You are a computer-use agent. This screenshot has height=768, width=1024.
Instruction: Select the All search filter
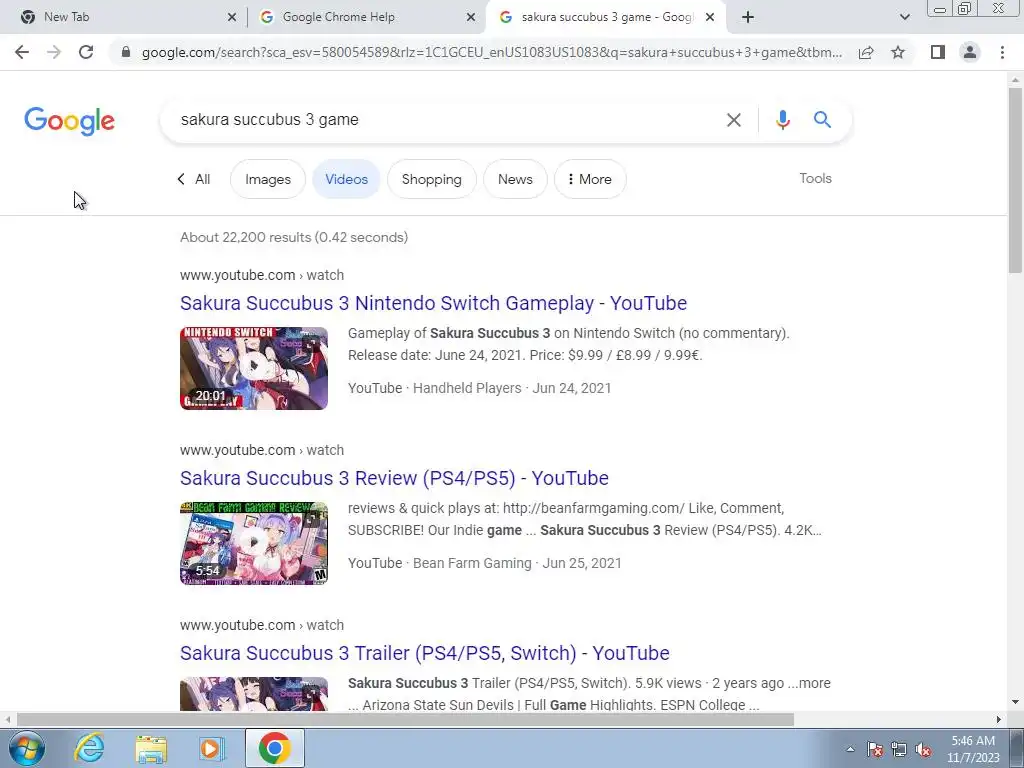point(193,179)
